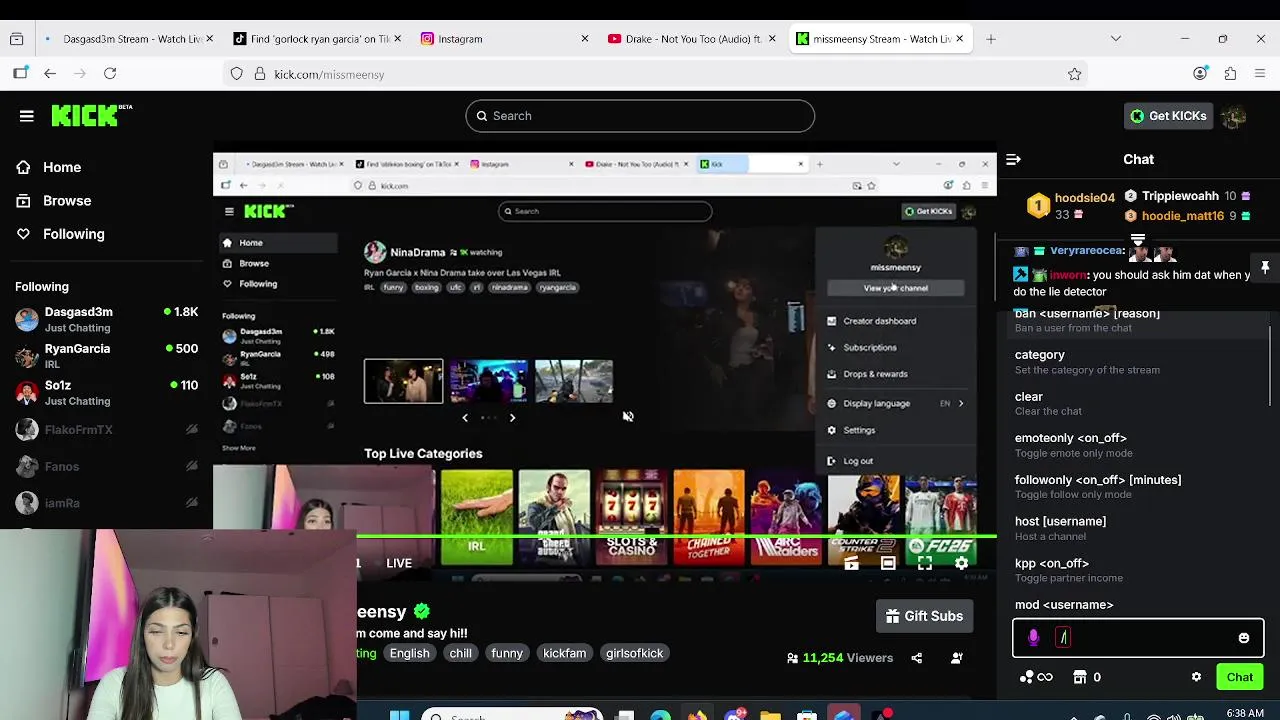
Task: Open the offline FlakoFrmTX channel
Action: pos(107,430)
